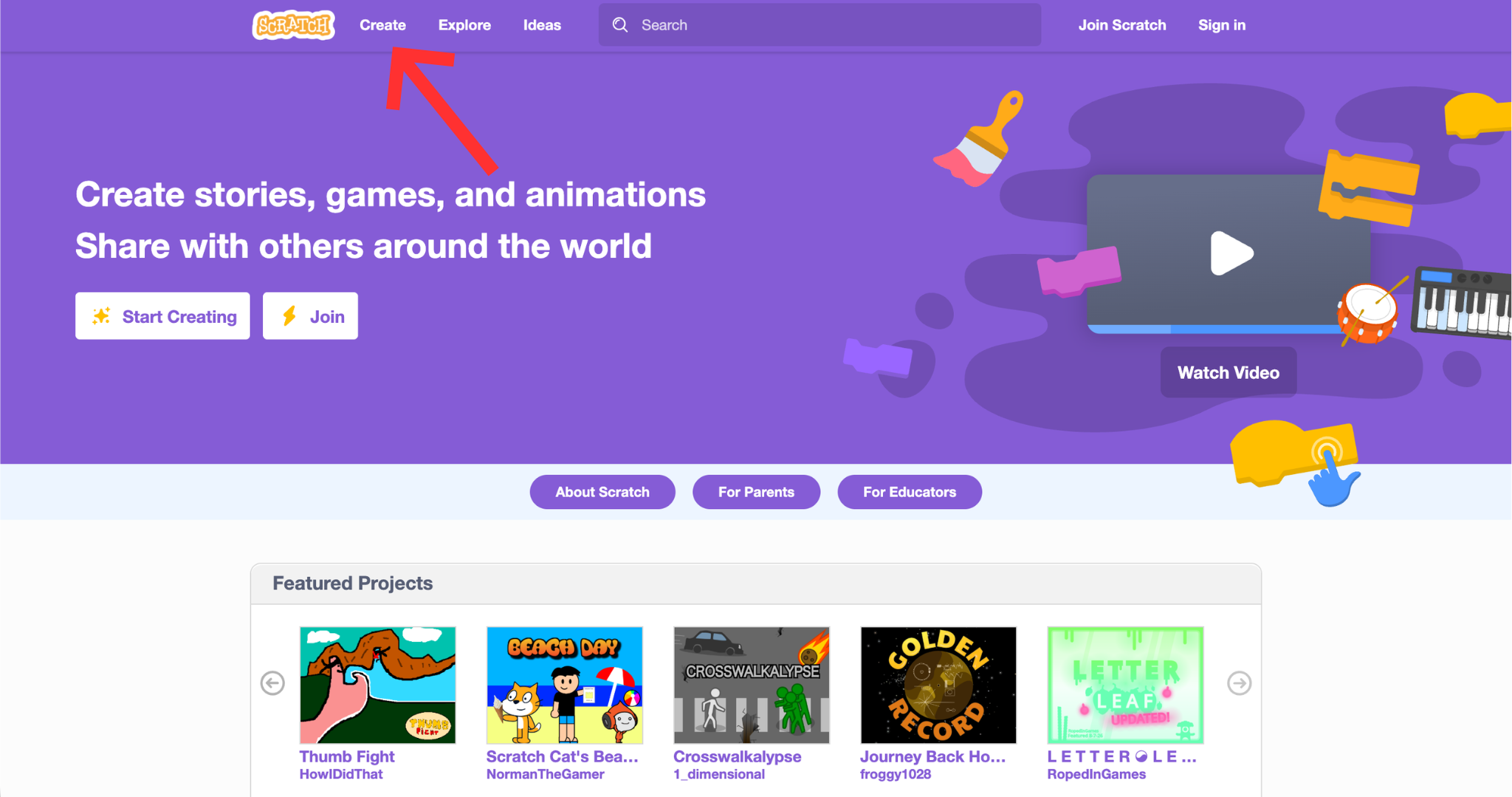This screenshot has width=1512, height=797.
Task: Click the Watch Video button
Action: (1228, 372)
